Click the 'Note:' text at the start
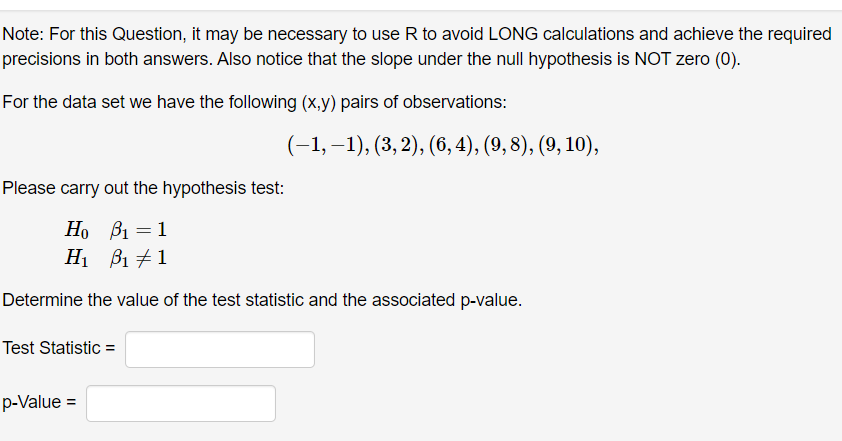The height and width of the screenshot is (441, 842). coord(23,34)
